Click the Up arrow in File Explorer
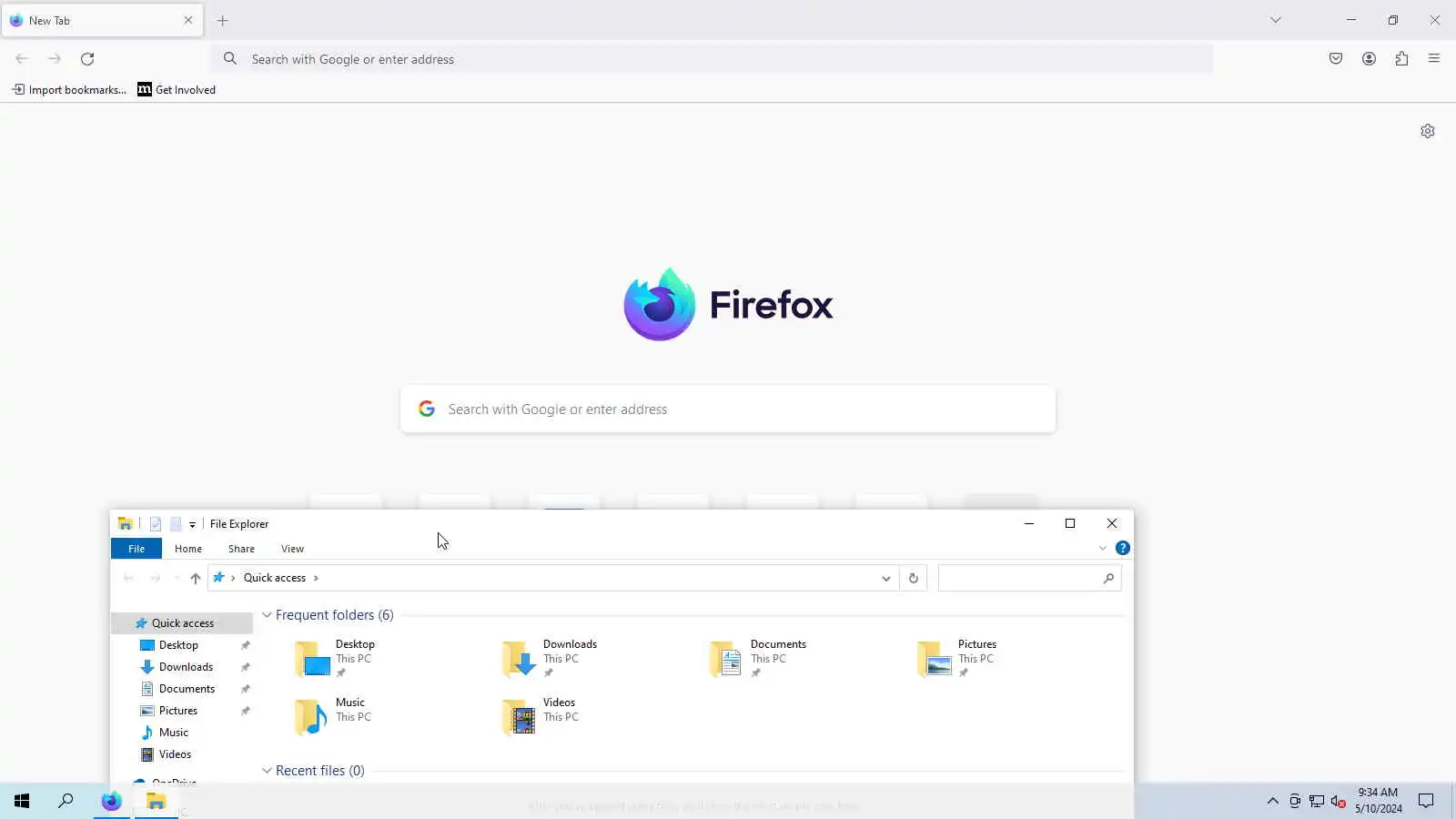This screenshot has height=819, width=1456. click(195, 578)
